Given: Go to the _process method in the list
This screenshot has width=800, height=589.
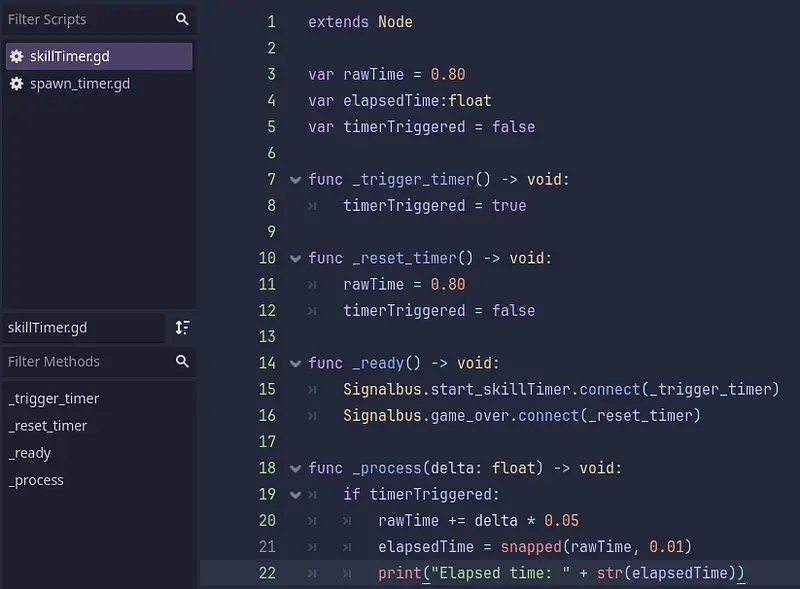Looking at the screenshot, I should coord(36,480).
